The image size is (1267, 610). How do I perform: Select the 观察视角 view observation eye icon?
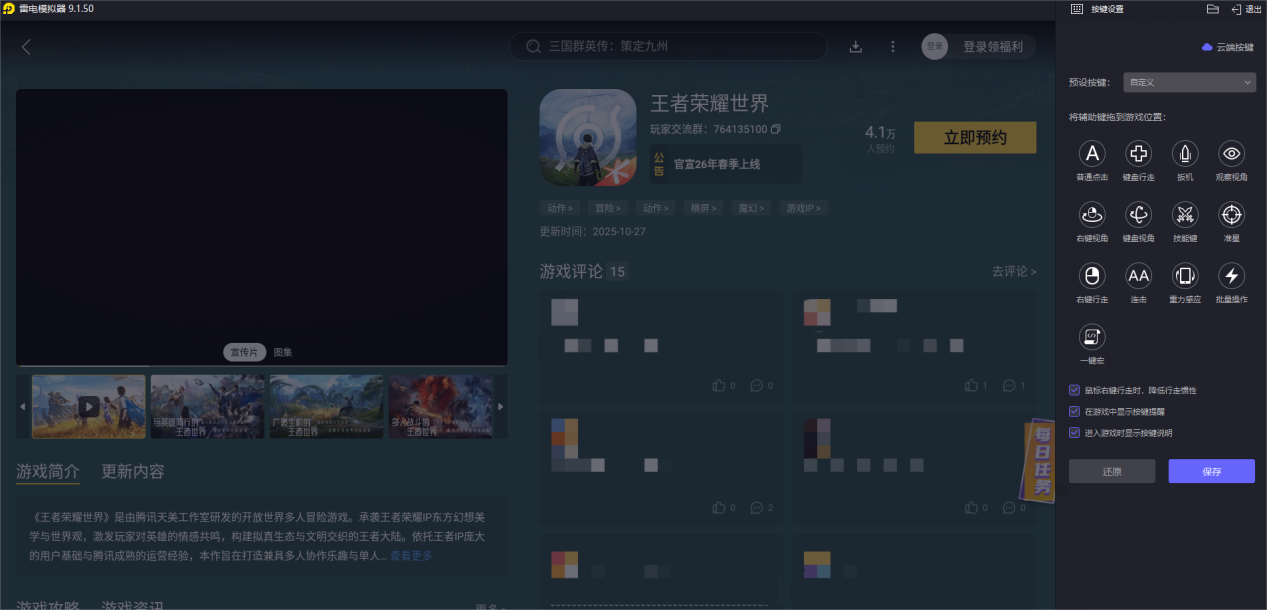point(1231,155)
